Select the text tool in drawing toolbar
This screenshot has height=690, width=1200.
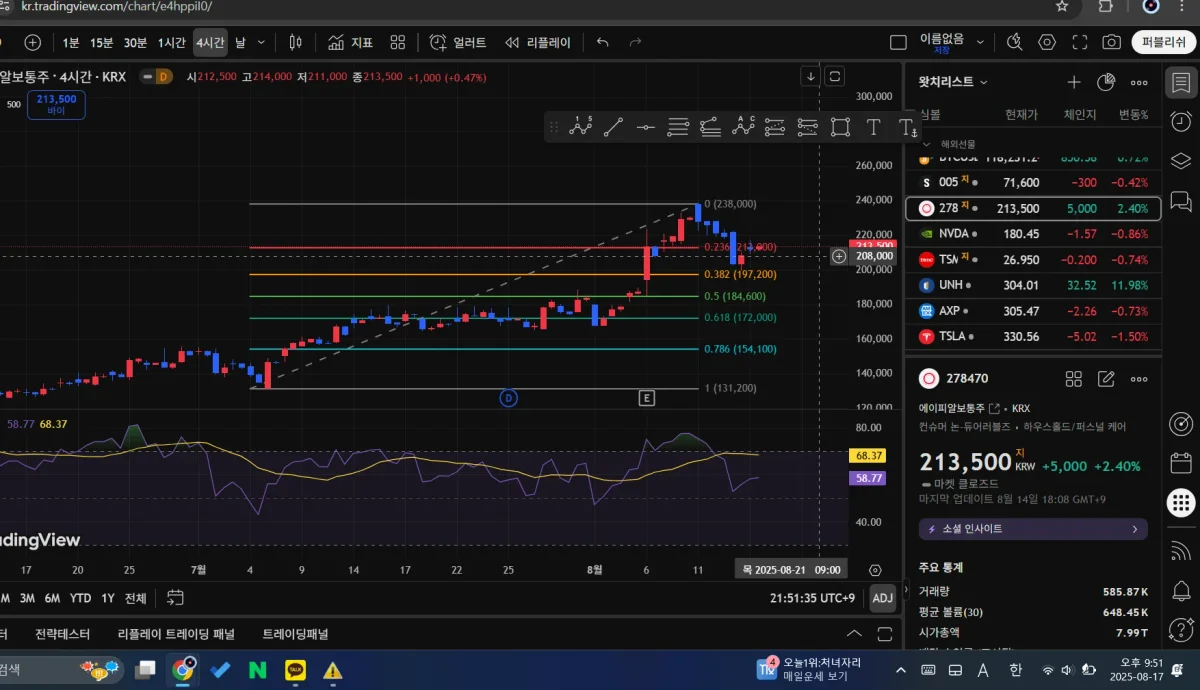873,127
